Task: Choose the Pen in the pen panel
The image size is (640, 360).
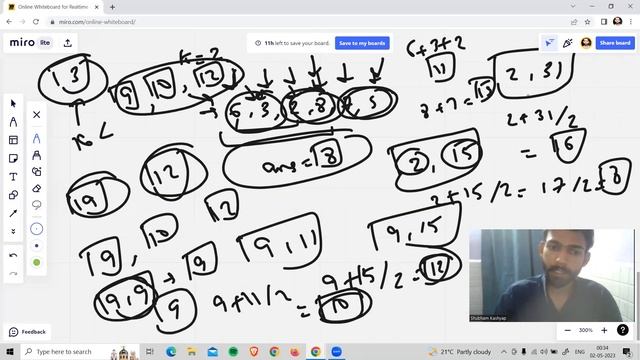Action: coord(36,139)
